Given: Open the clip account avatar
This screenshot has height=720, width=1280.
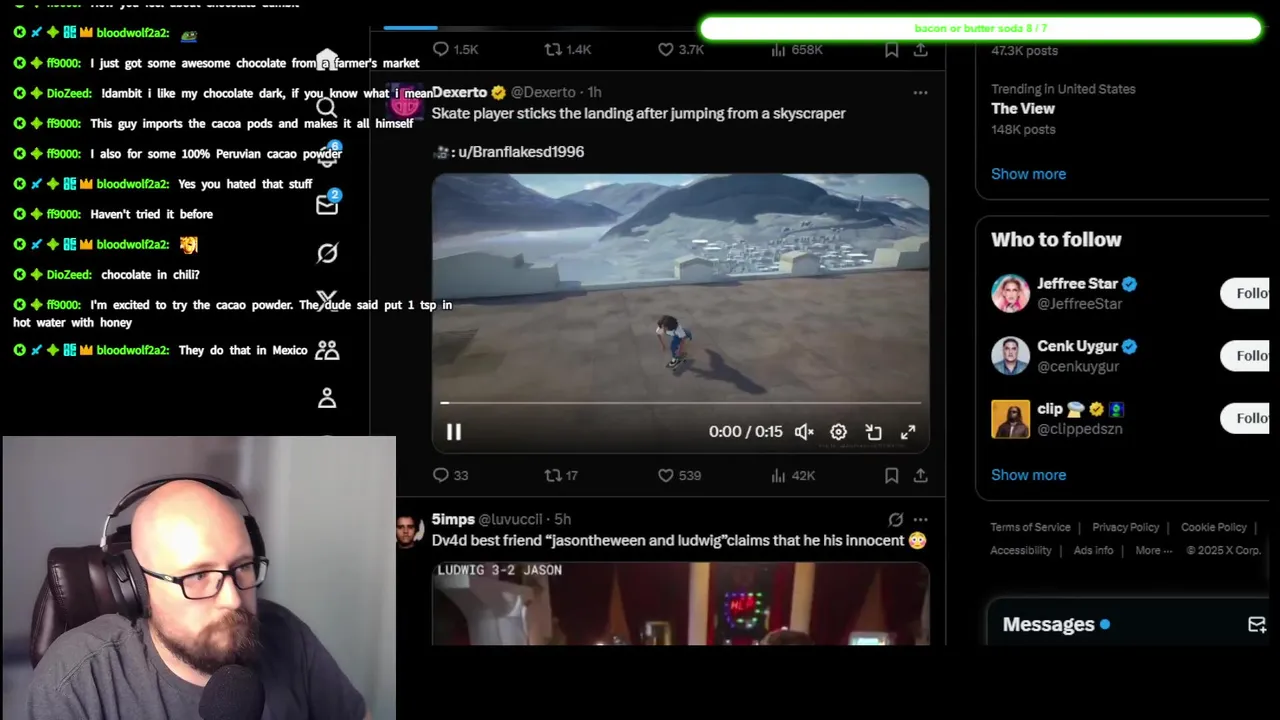Looking at the screenshot, I should 1010,419.
